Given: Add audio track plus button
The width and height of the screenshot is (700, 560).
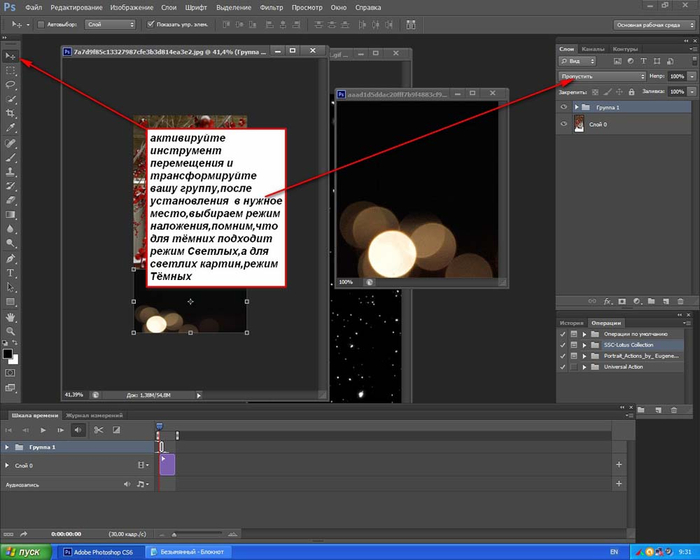Looking at the screenshot, I should pos(619,484).
